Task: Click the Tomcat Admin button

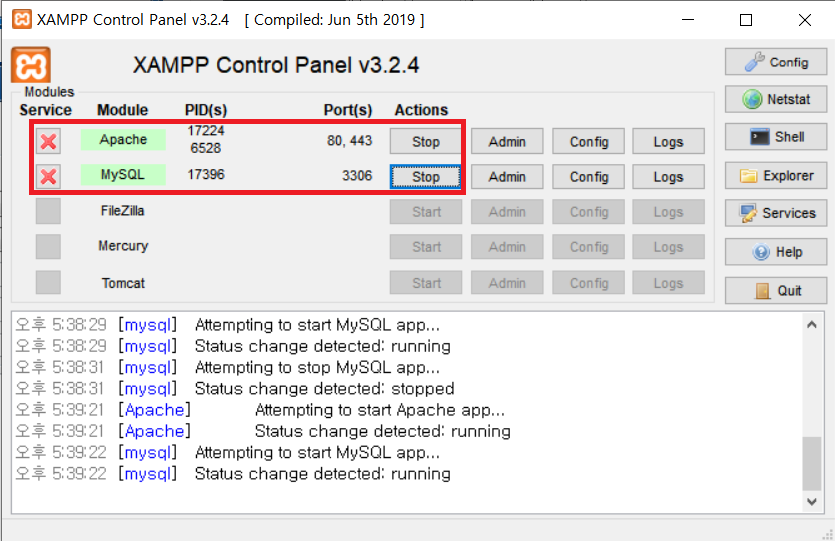Action: [x=507, y=283]
